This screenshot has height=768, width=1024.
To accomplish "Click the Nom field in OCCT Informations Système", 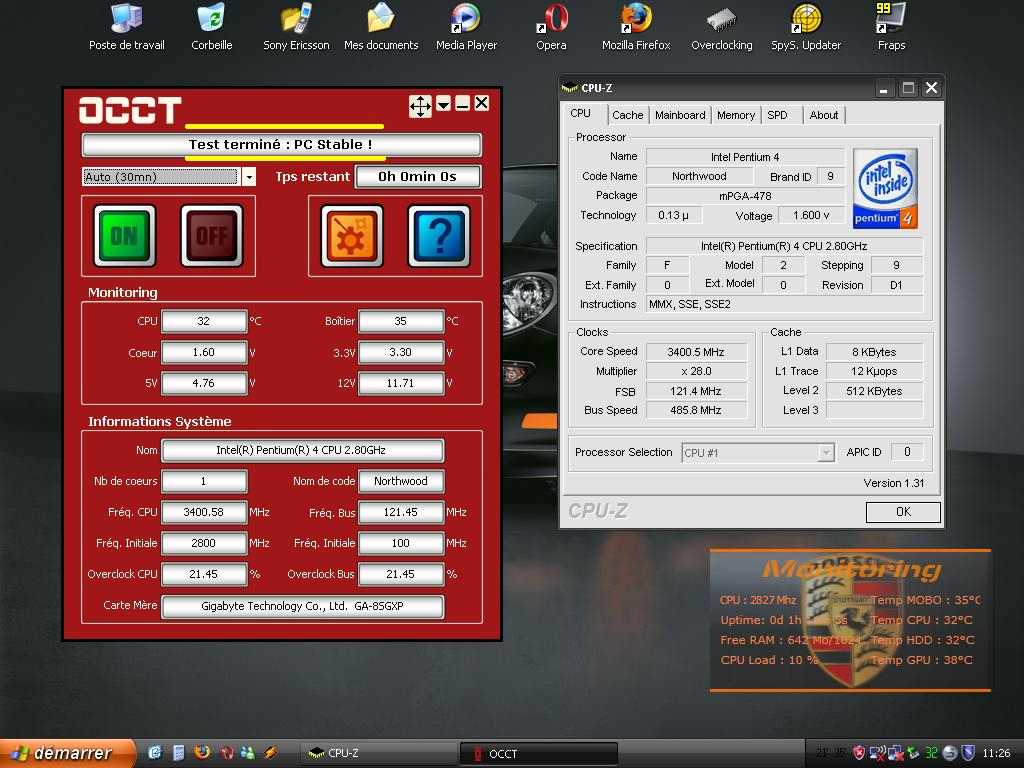I will [302, 450].
